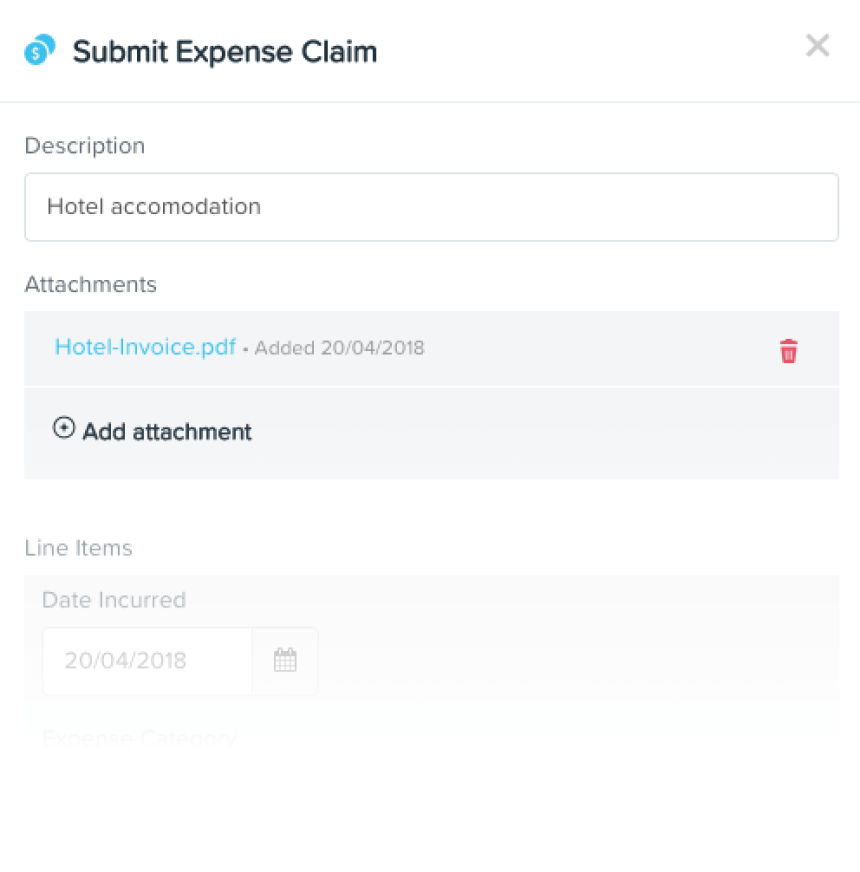This screenshot has height=872, width=860.
Task: Open the Hotel-Invoice.pdf attachment link
Action: (145, 347)
